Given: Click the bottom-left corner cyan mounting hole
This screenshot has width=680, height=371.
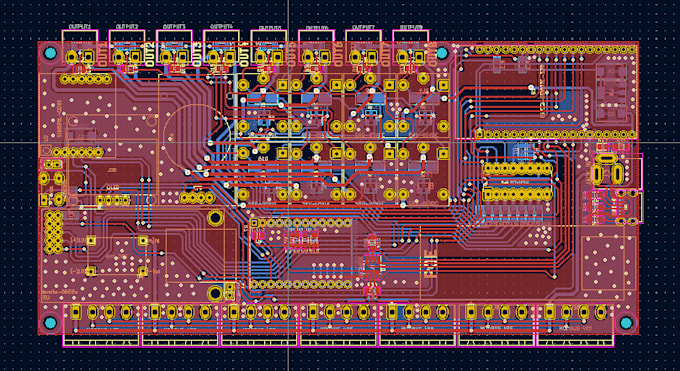Looking at the screenshot, I should [50, 323].
